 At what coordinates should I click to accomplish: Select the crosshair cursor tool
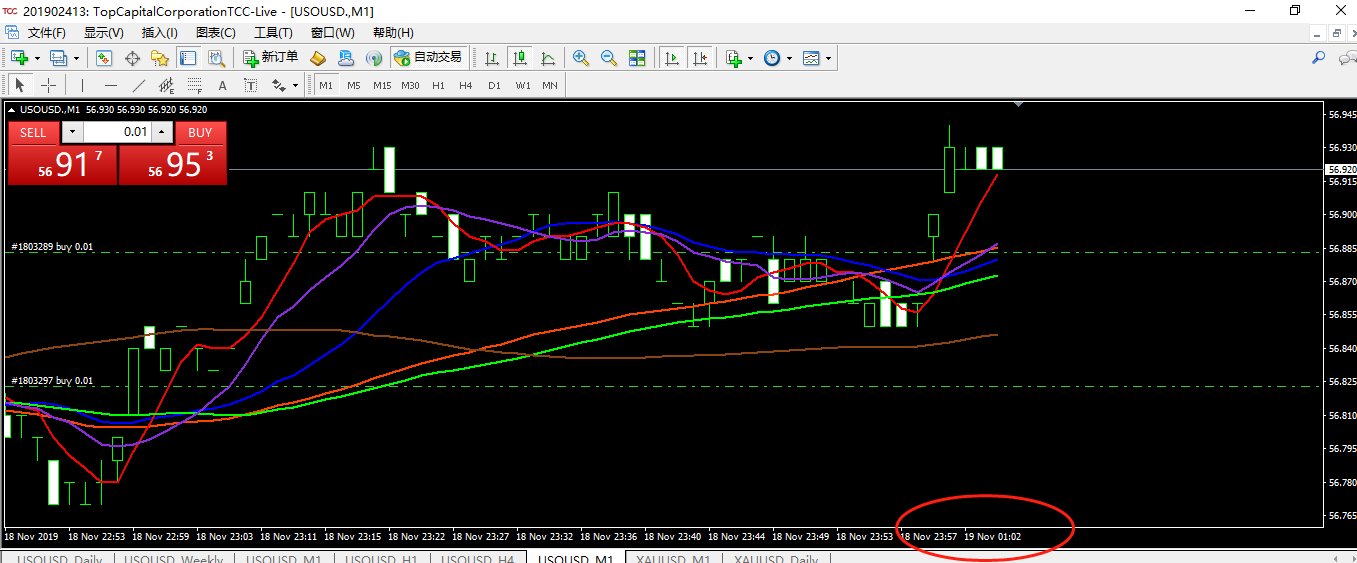click(48, 85)
